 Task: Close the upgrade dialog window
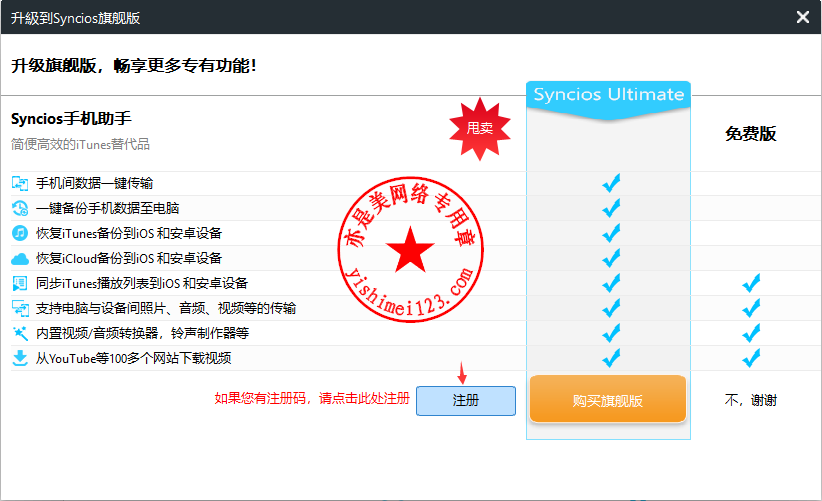(x=803, y=17)
